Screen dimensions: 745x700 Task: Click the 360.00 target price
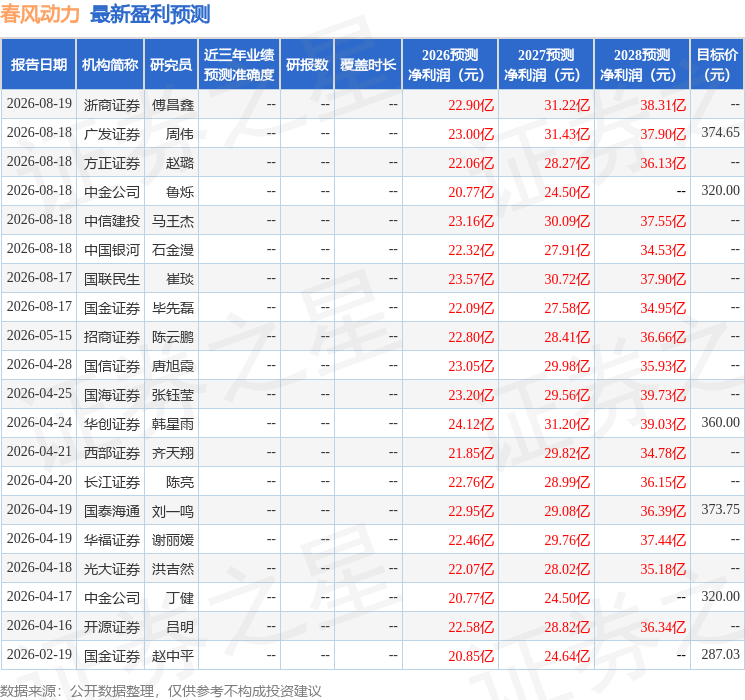(x=720, y=422)
